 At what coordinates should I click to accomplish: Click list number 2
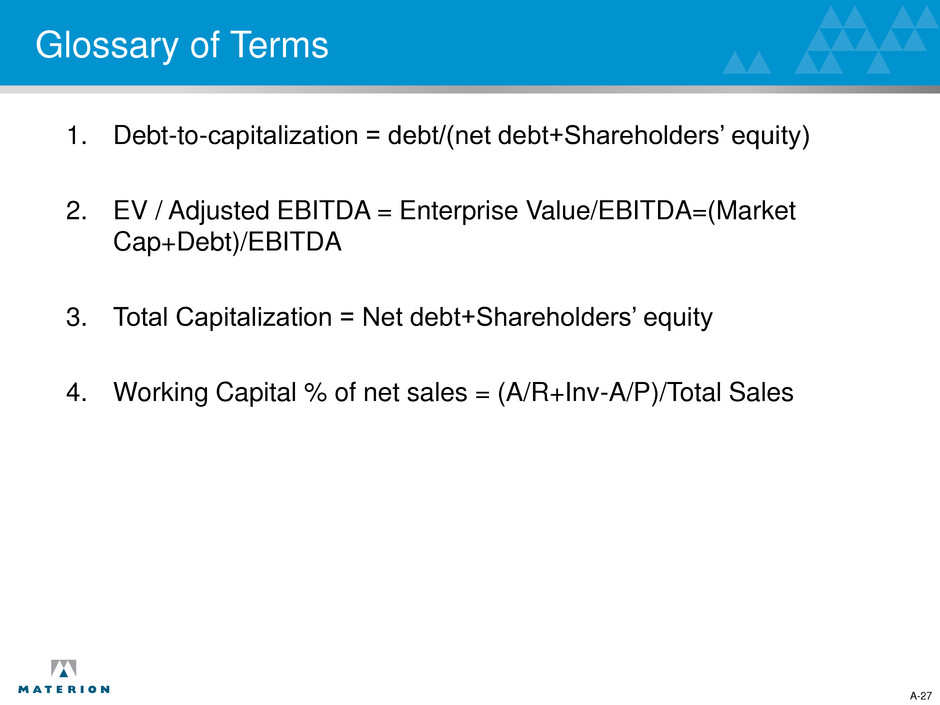[76, 211]
